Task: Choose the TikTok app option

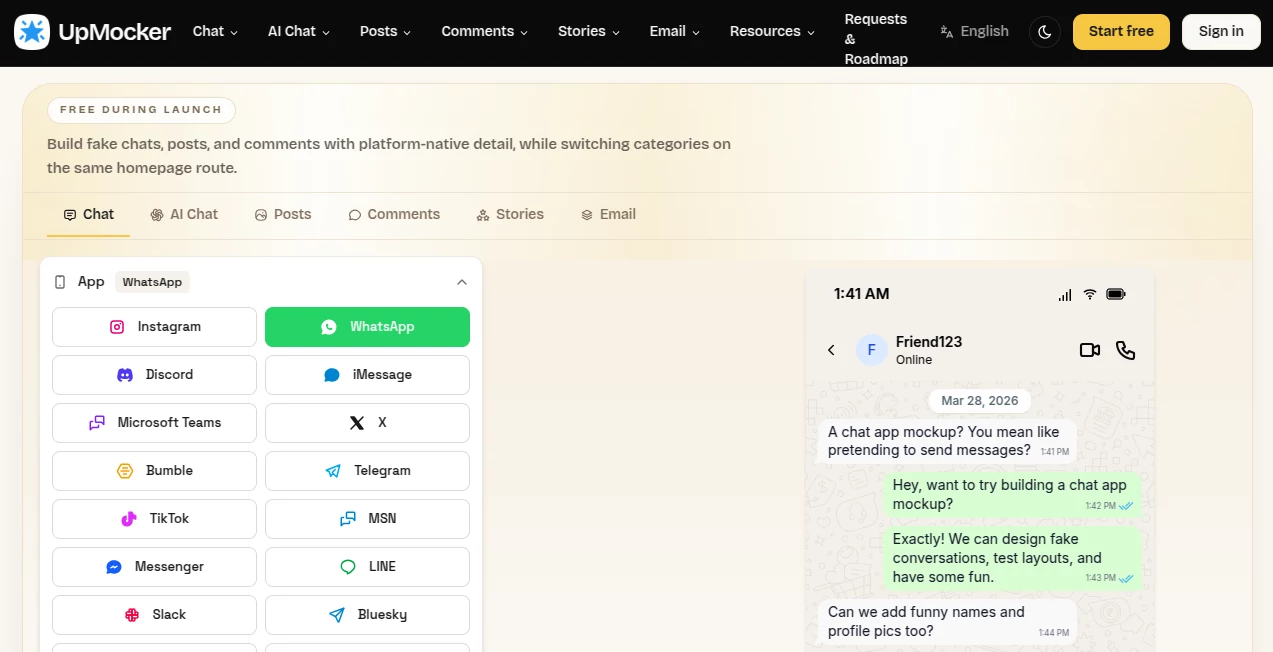Action: coord(154,519)
